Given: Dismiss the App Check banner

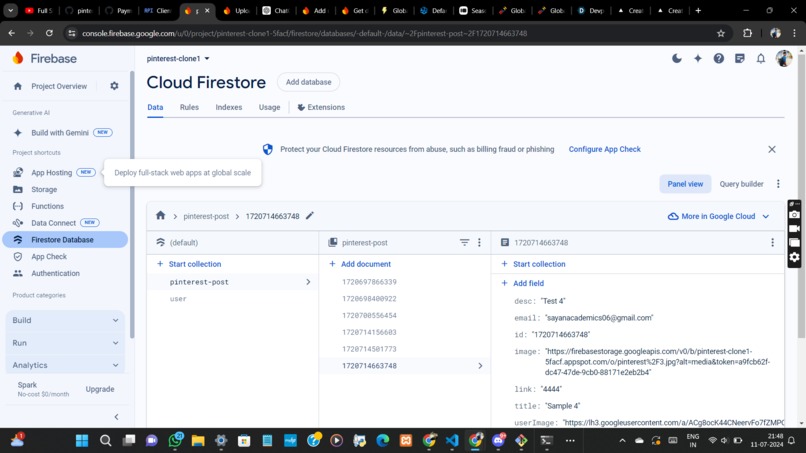Looking at the screenshot, I should pyautogui.click(x=772, y=149).
